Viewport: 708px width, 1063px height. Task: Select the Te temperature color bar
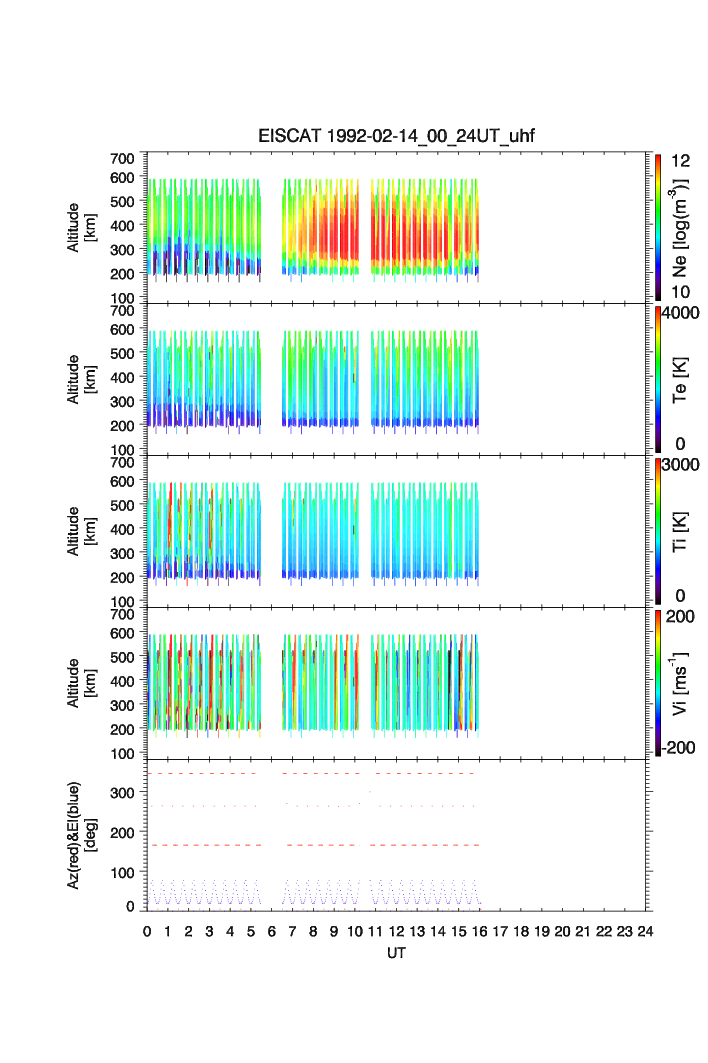pyautogui.click(x=658, y=379)
